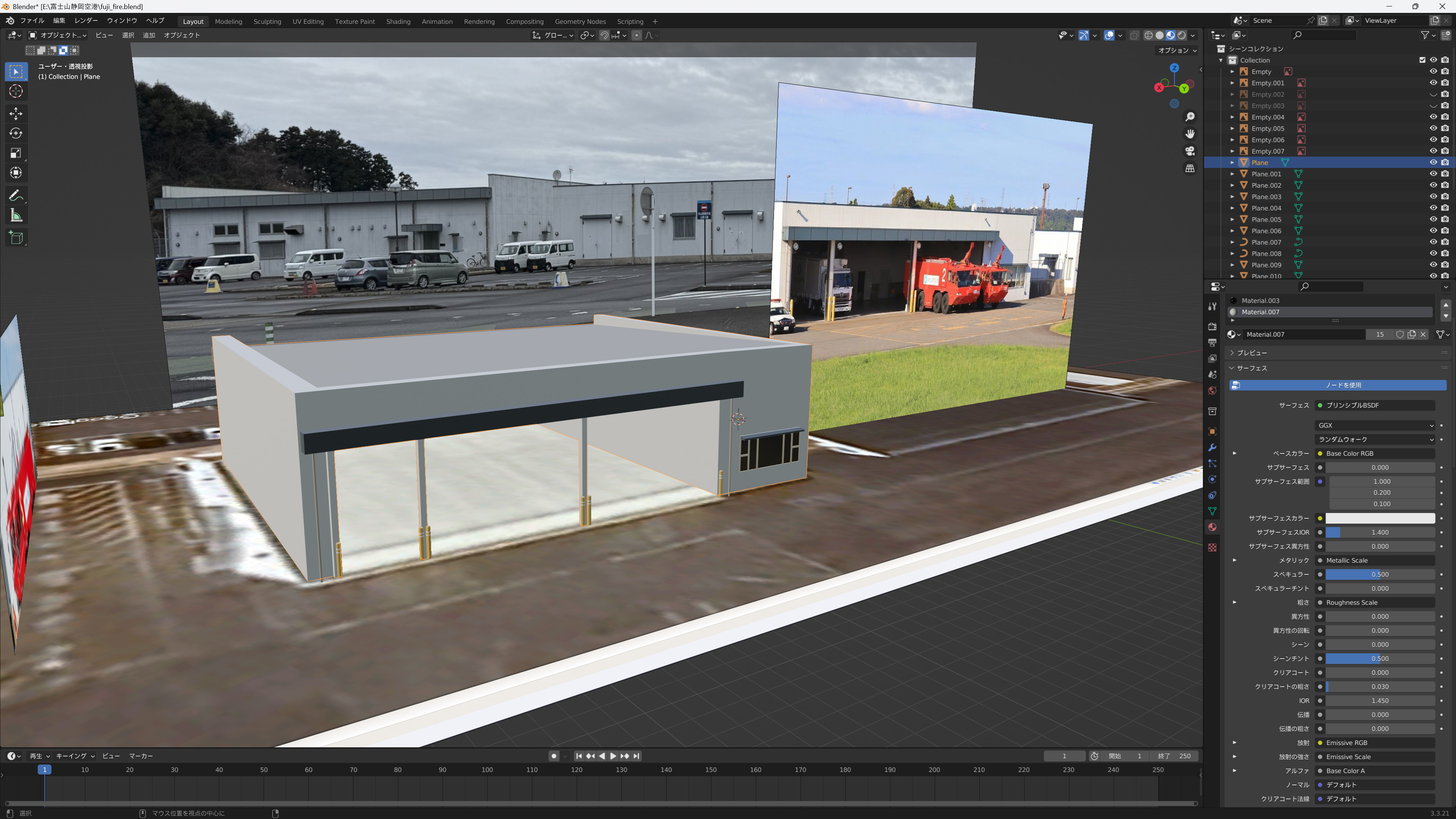Open the Render properties tab

point(1212,327)
